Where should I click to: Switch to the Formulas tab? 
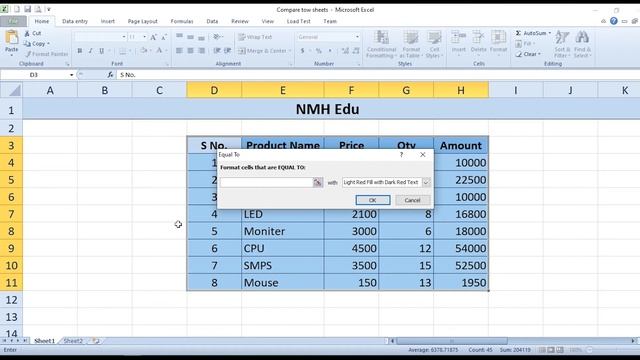pos(182,21)
